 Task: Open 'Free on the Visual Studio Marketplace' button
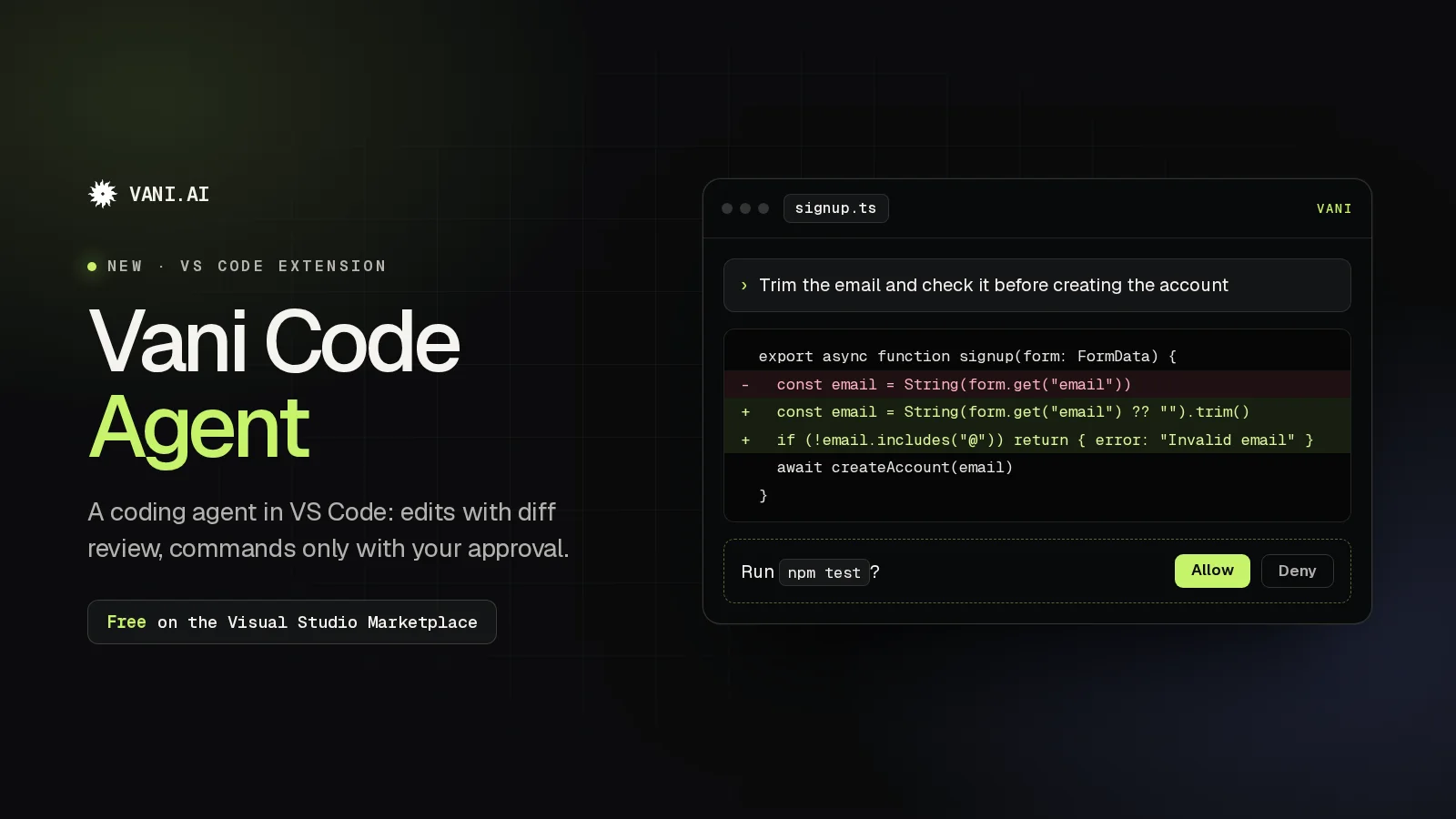[292, 622]
